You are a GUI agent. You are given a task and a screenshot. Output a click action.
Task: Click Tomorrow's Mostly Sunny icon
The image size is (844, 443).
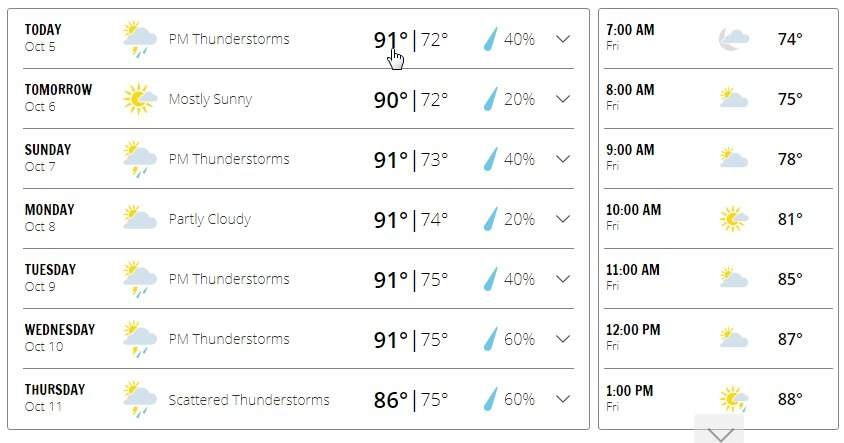[x=139, y=99]
